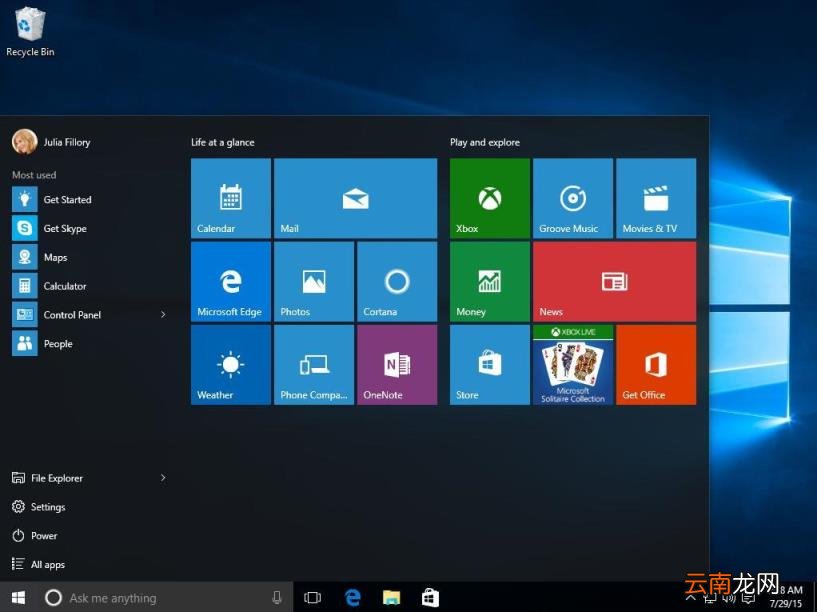Open the Store tile
This screenshot has height=612, width=817.
click(x=490, y=365)
